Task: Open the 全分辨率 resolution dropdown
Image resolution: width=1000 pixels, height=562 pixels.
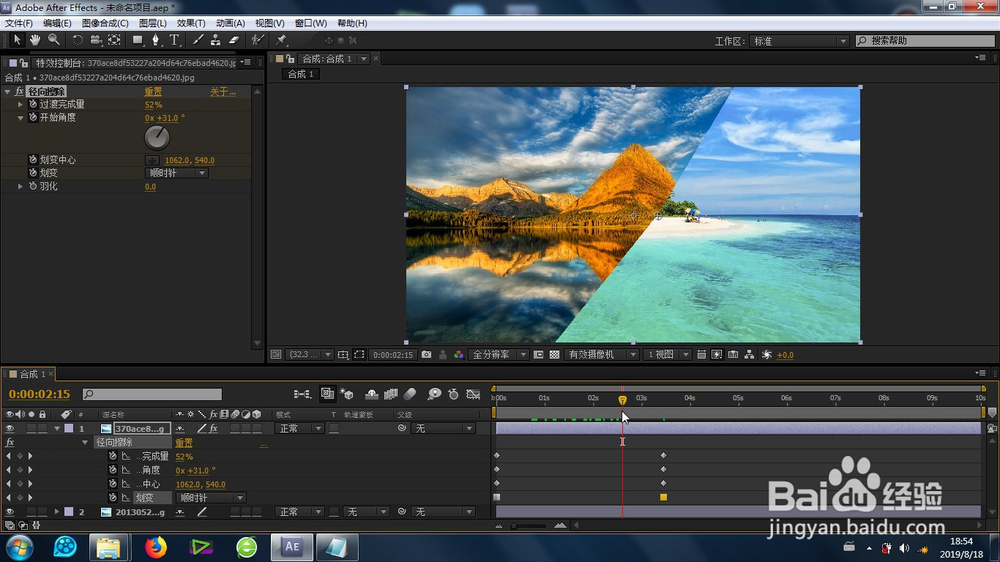Action: click(497, 355)
